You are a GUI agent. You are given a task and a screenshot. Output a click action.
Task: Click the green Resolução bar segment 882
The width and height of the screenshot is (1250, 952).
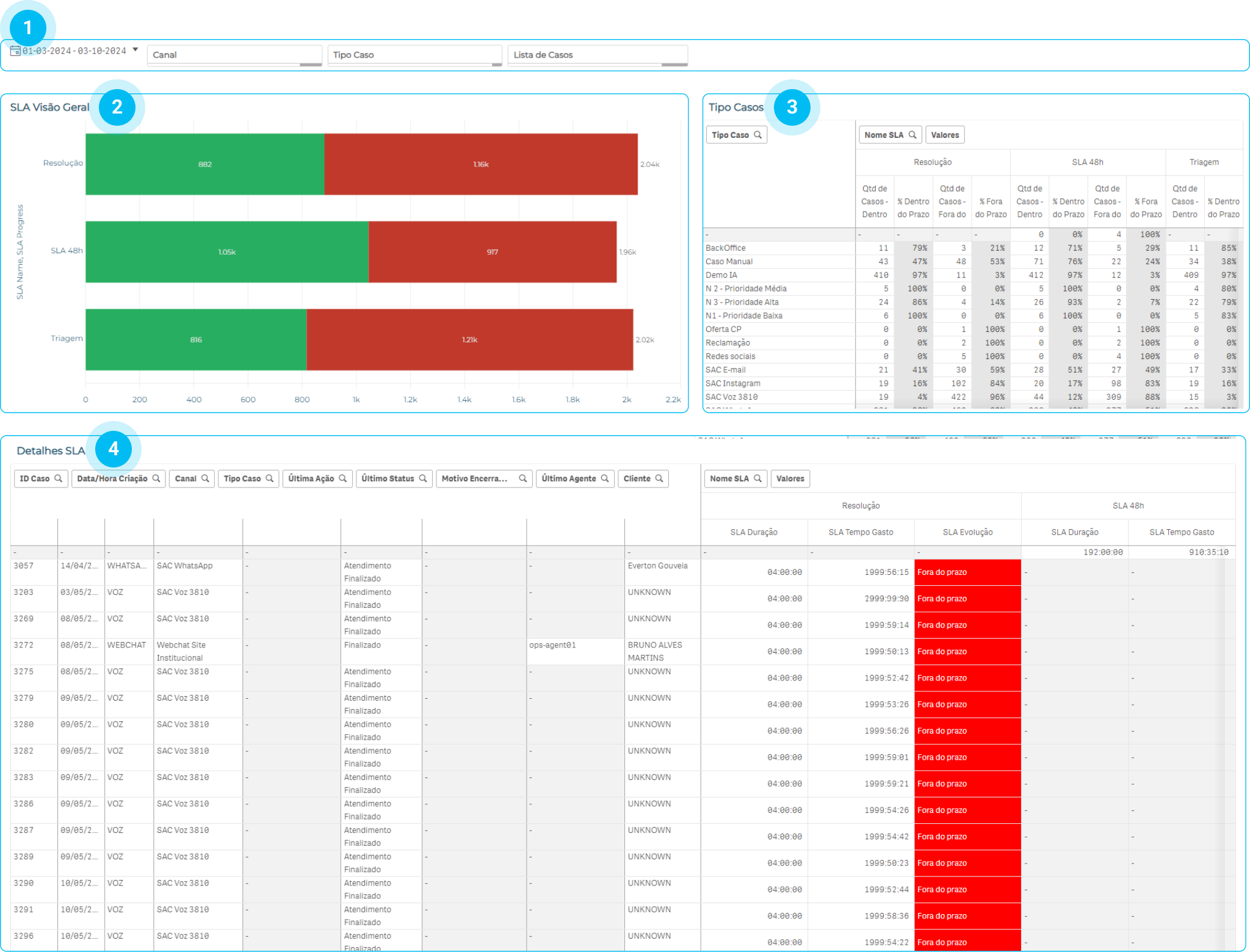coord(205,164)
